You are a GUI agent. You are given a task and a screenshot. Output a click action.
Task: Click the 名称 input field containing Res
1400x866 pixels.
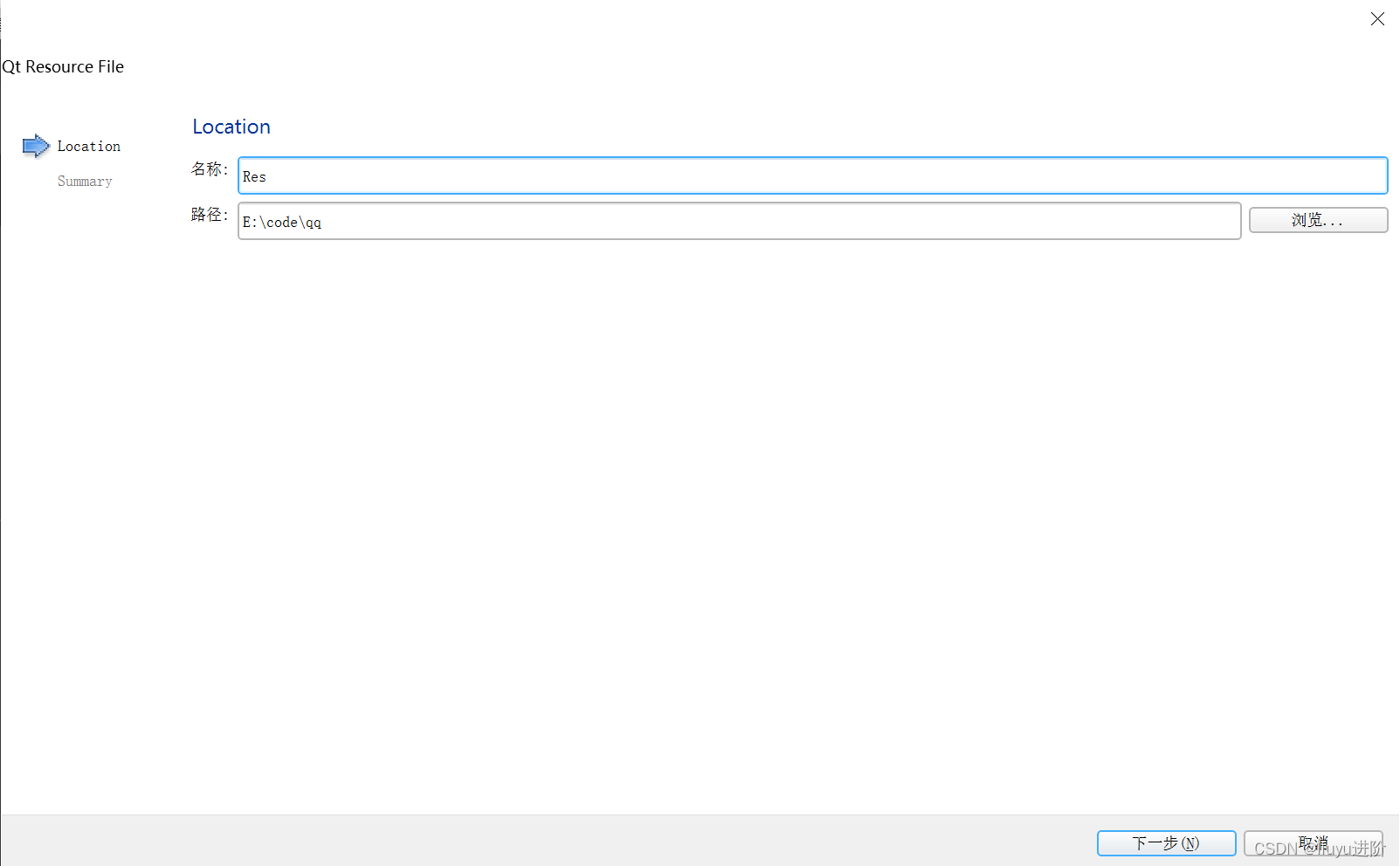812,175
